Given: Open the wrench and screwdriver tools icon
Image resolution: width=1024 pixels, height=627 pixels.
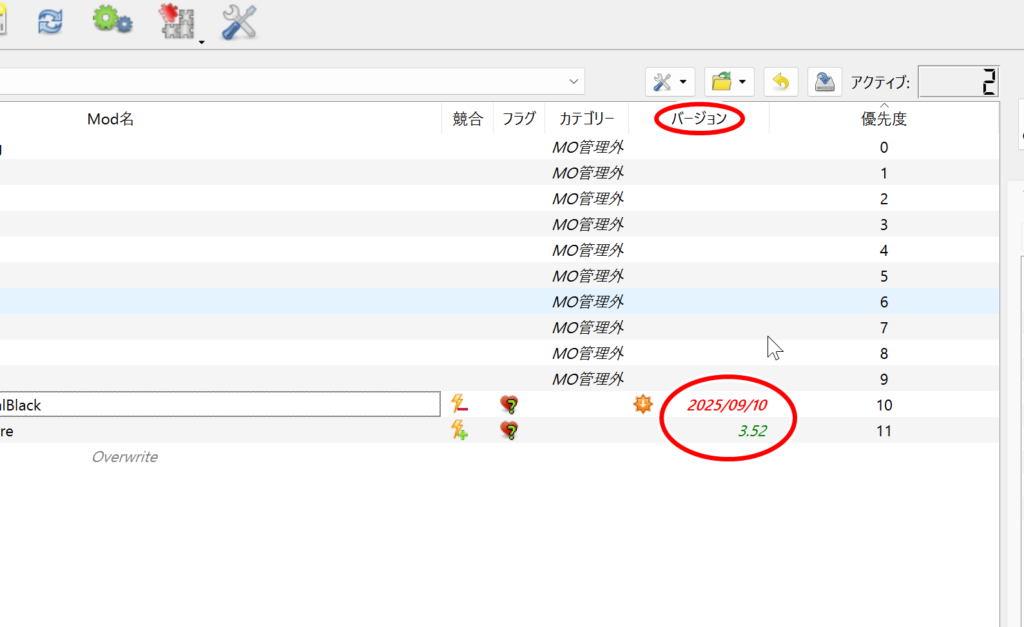Looking at the screenshot, I should 239,22.
